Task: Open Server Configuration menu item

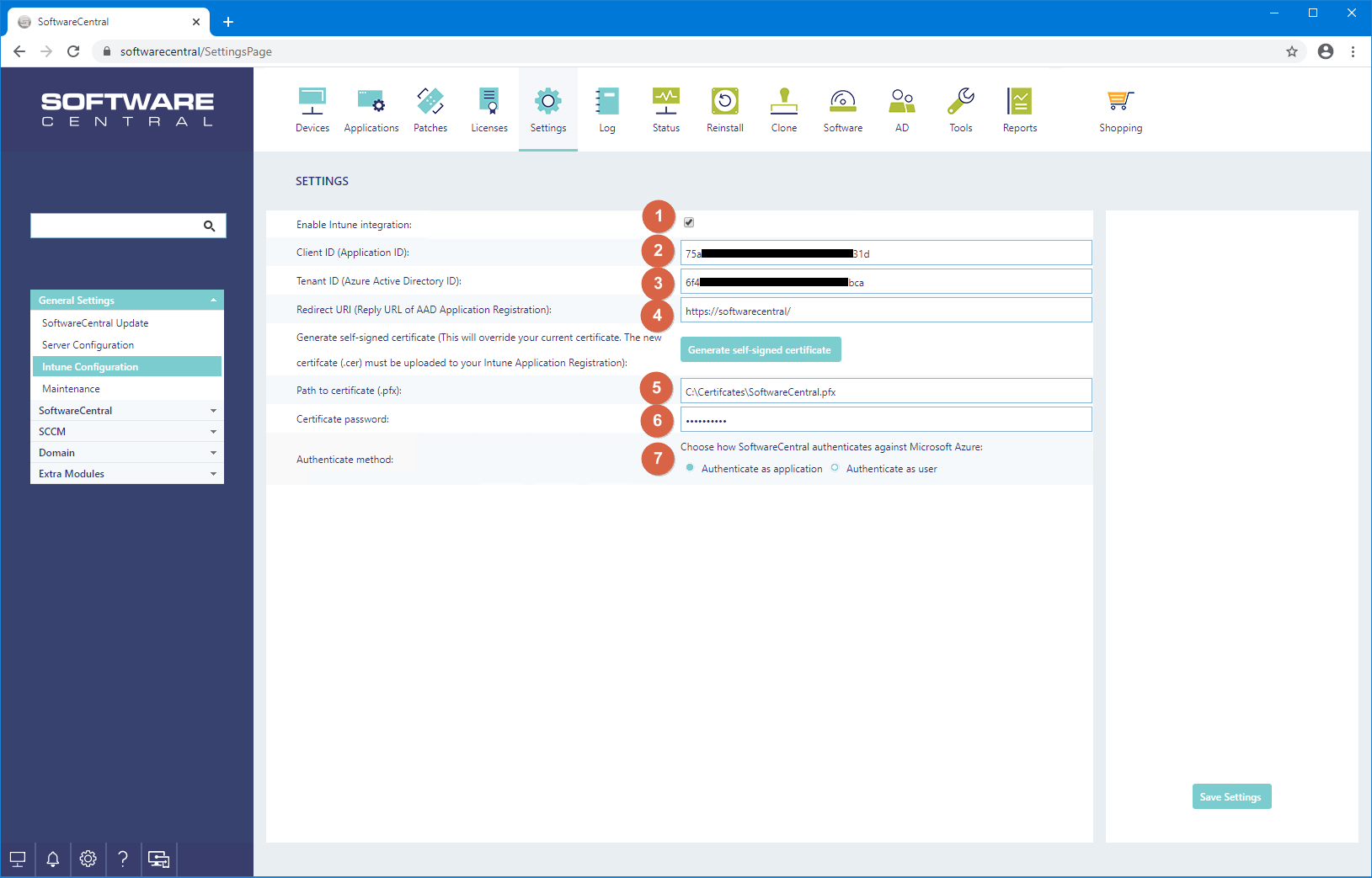Action: point(88,345)
